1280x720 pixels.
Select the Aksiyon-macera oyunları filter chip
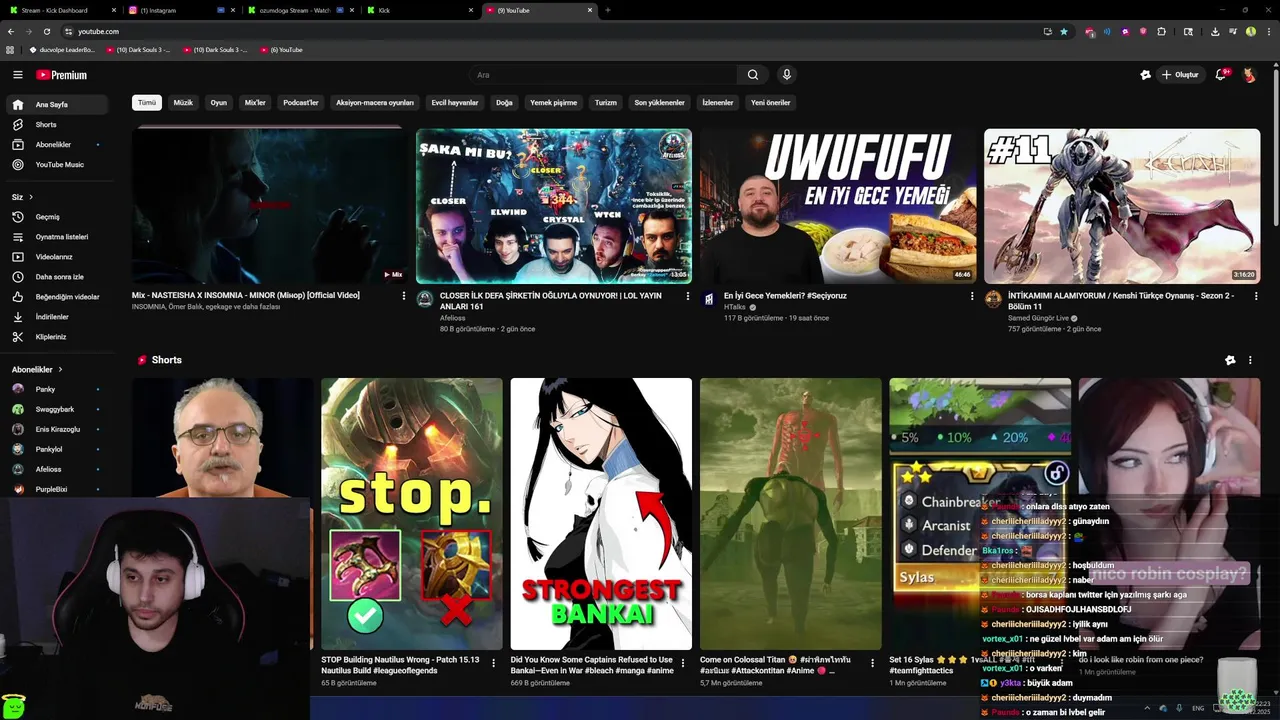375,103
